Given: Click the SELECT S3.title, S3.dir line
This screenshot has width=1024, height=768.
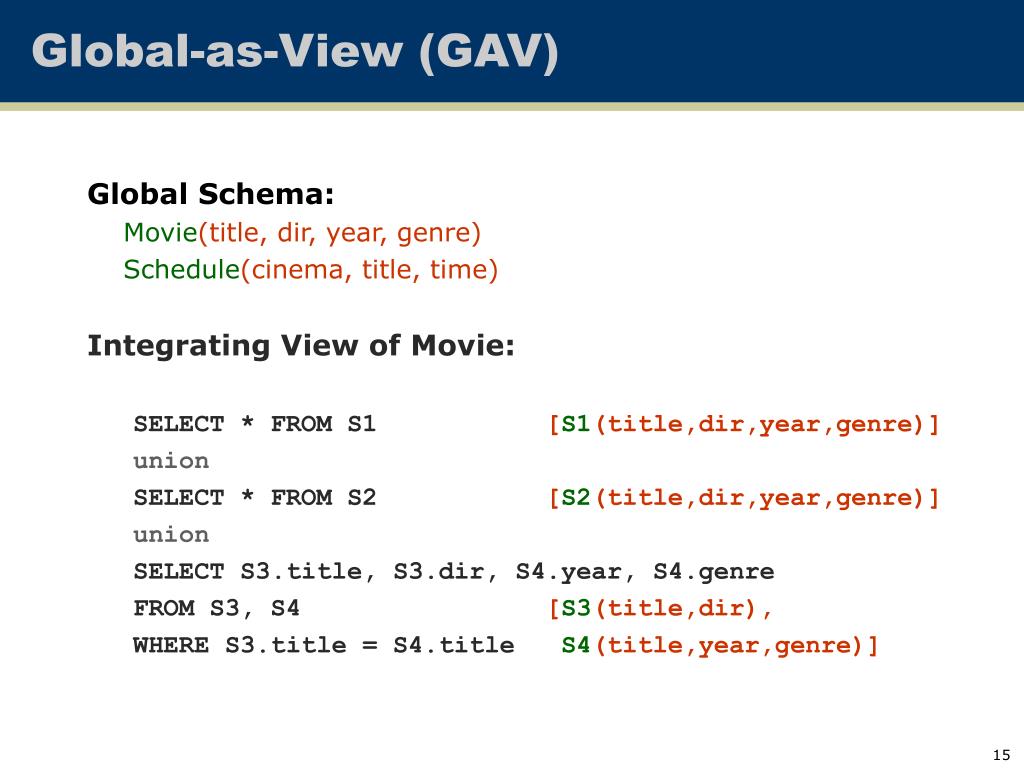Looking at the screenshot, I should 454,572.
